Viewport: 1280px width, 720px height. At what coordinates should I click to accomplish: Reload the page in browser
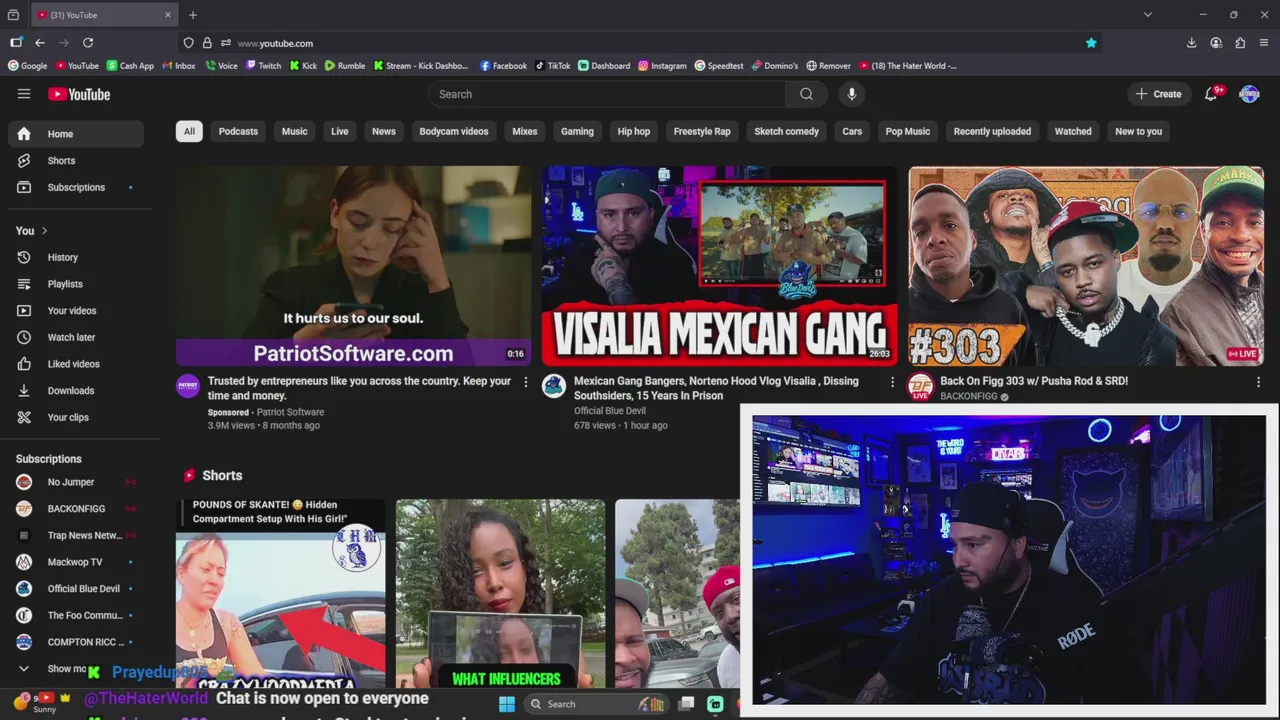[x=88, y=43]
